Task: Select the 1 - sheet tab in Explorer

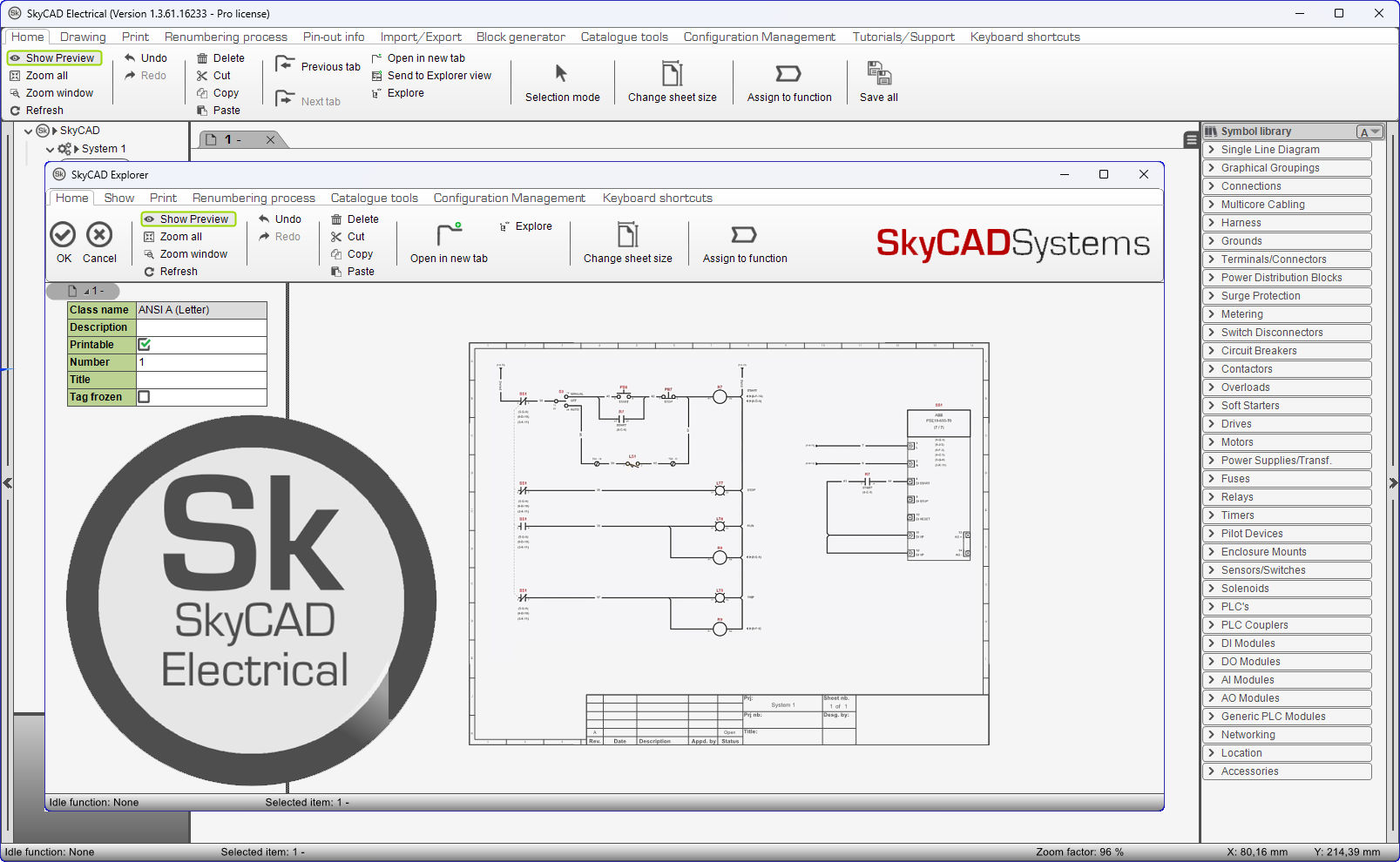Action: [83, 291]
